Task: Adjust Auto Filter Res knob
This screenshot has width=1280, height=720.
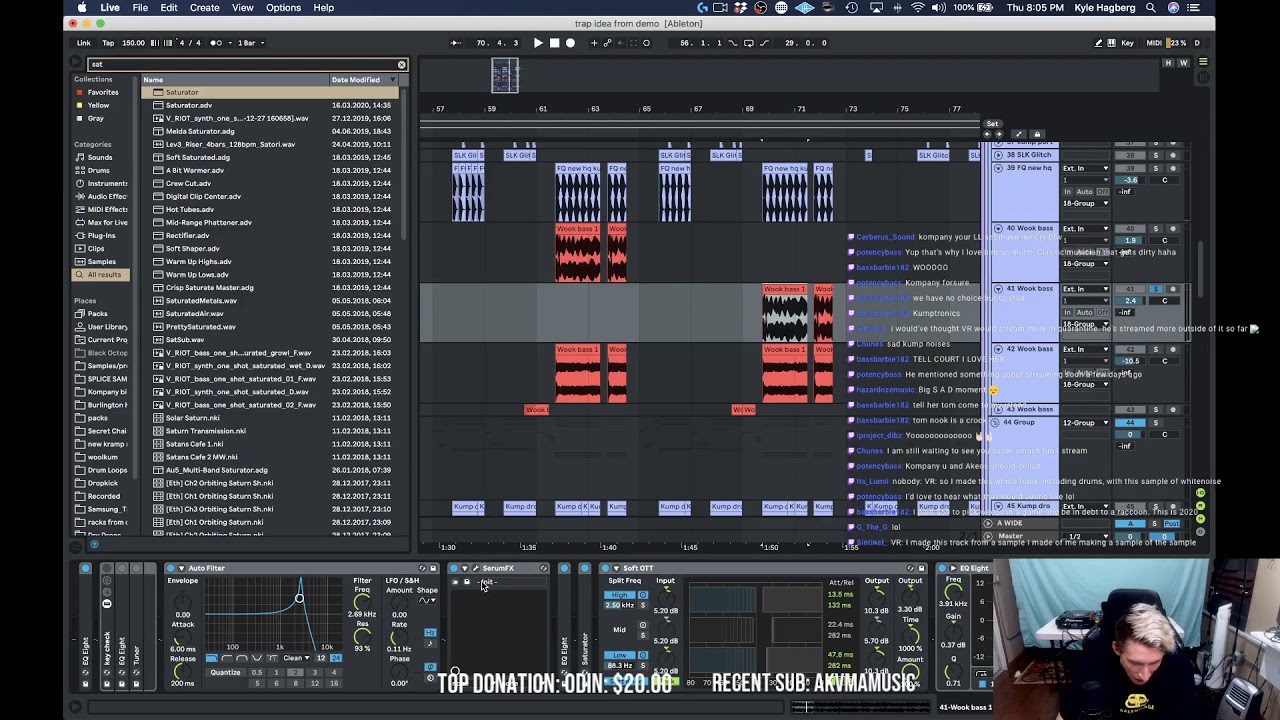Action: [x=362, y=636]
